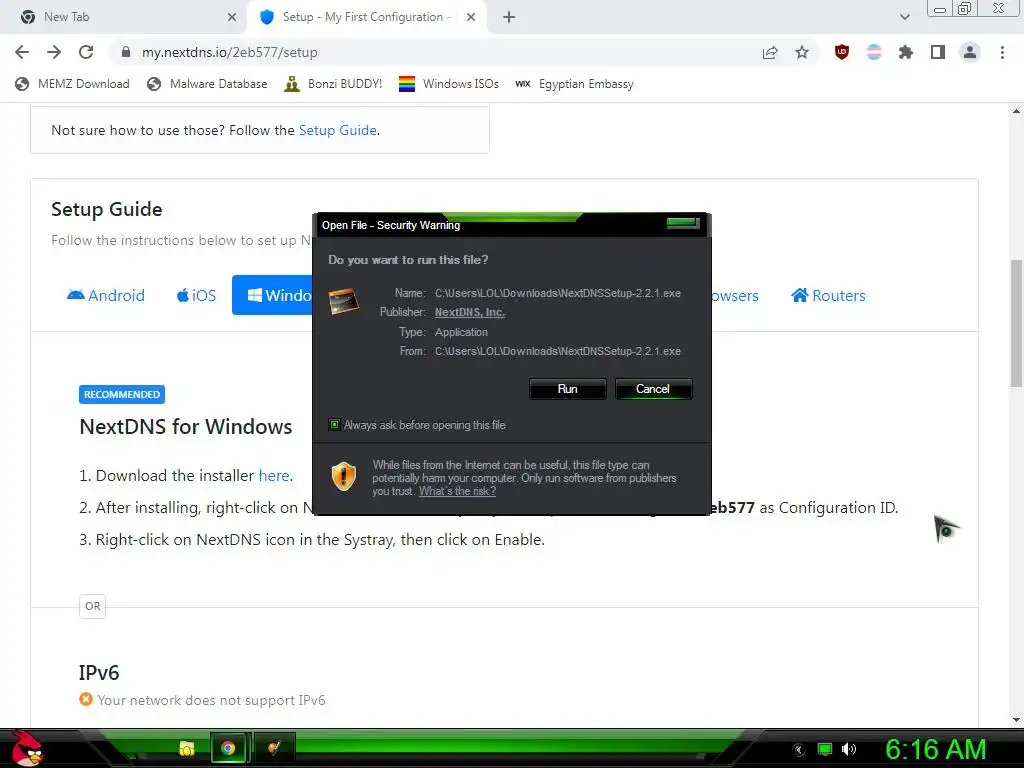The height and width of the screenshot is (768, 1024).
Task: Open volume speaker tray icon
Action: pos(849,749)
